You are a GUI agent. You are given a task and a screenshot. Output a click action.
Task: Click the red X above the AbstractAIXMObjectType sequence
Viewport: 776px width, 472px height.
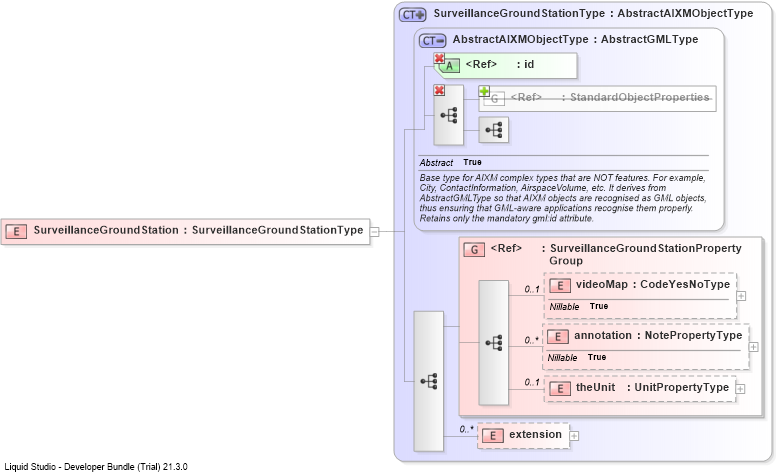click(x=439, y=90)
